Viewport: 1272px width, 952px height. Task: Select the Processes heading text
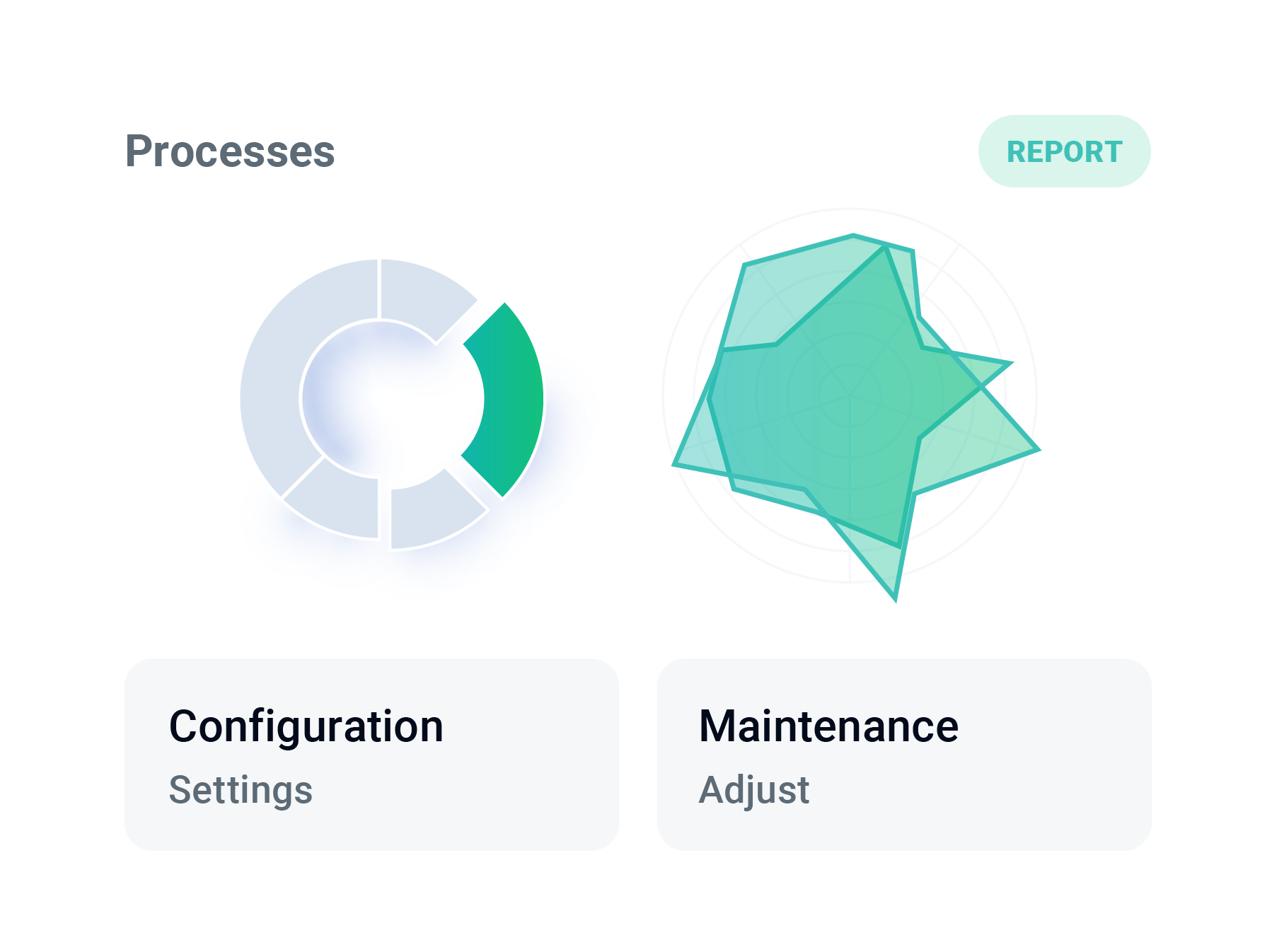point(230,151)
